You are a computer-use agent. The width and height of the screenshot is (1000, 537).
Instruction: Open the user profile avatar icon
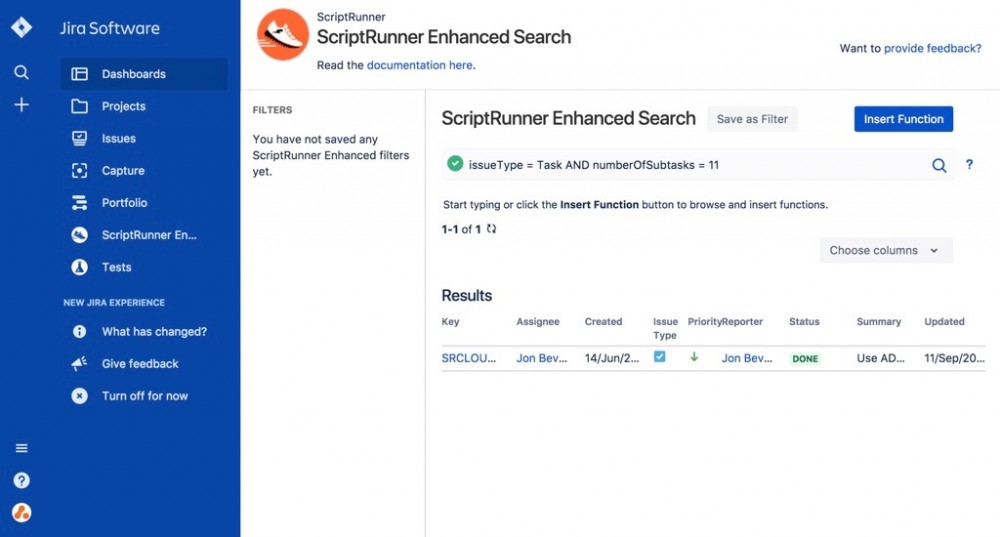pyautogui.click(x=21, y=513)
